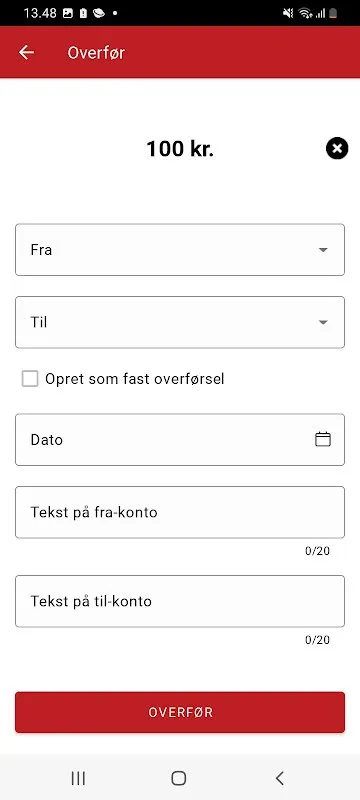Tap the battery icon in the status bar
Screen dimensions: 360x800
(333, 13)
